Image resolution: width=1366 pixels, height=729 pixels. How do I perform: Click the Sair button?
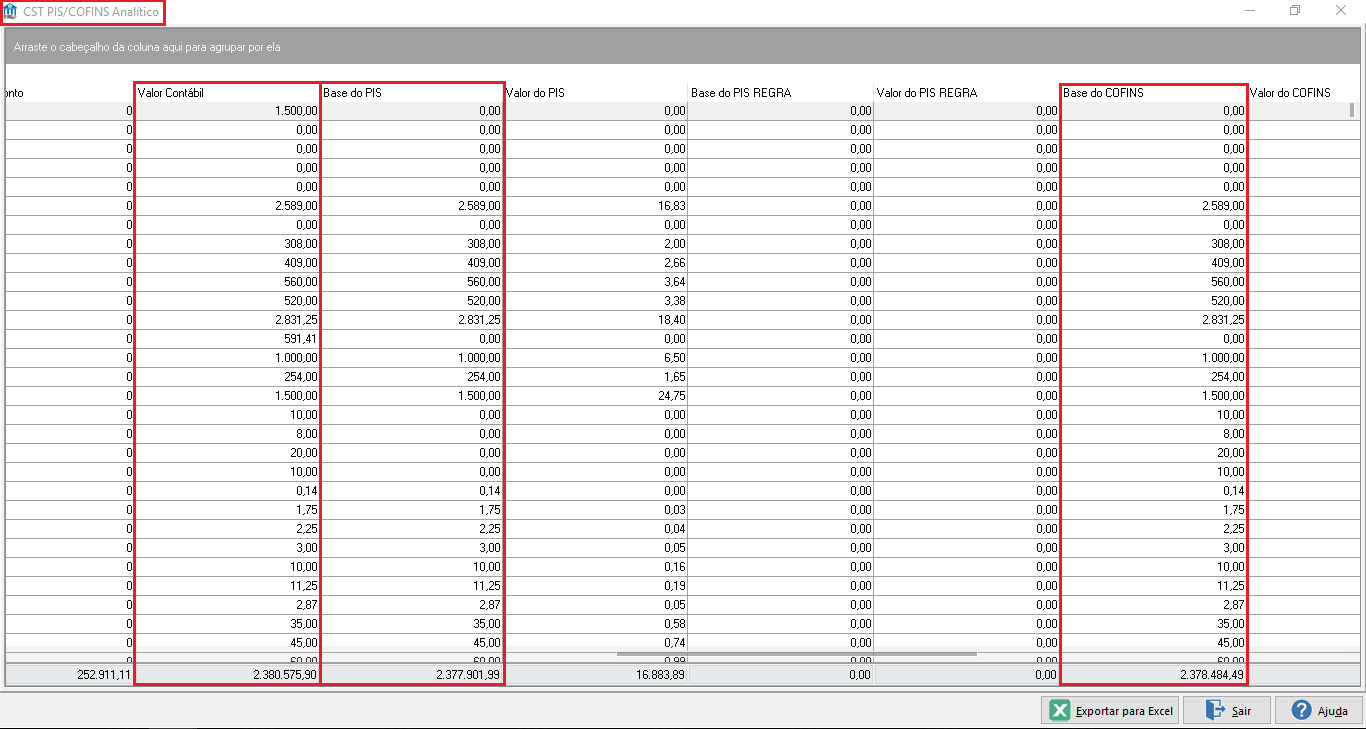tap(1228, 710)
